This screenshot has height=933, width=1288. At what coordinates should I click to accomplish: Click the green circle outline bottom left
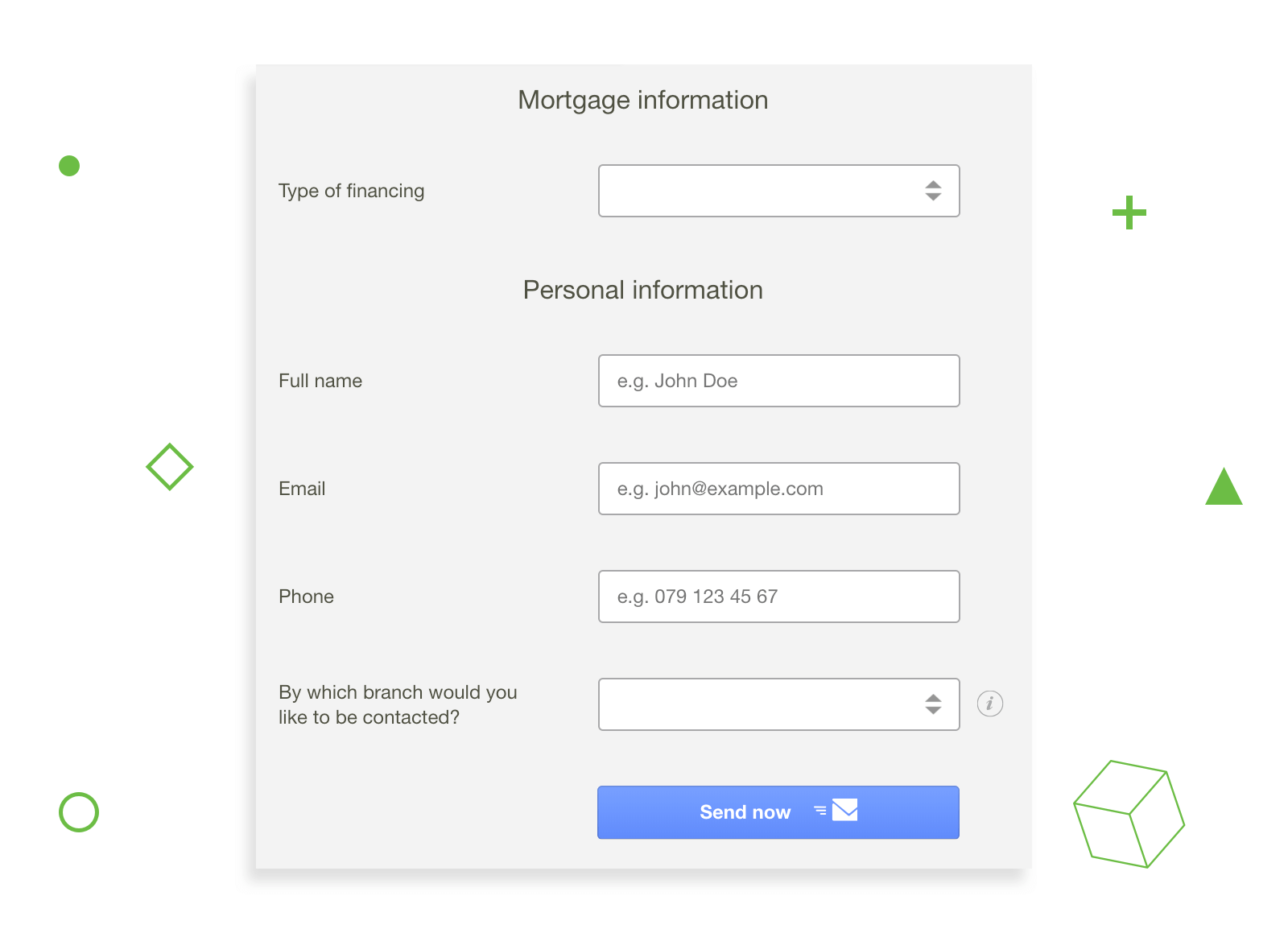[78, 812]
